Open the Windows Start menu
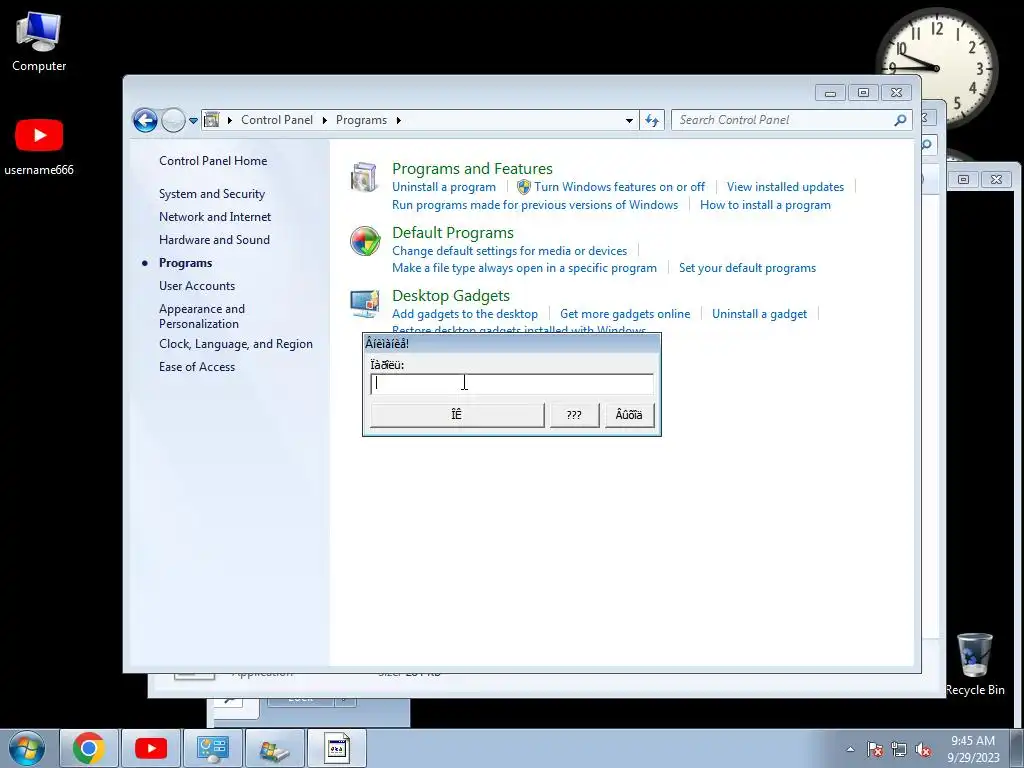The width and height of the screenshot is (1024, 768). 26,748
